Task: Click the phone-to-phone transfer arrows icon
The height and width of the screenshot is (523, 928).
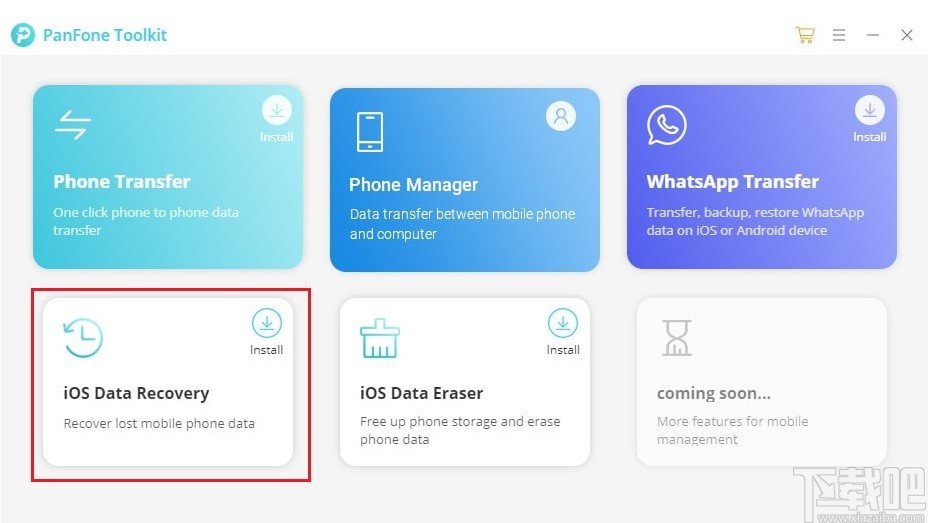Action: [x=73, y=125]
